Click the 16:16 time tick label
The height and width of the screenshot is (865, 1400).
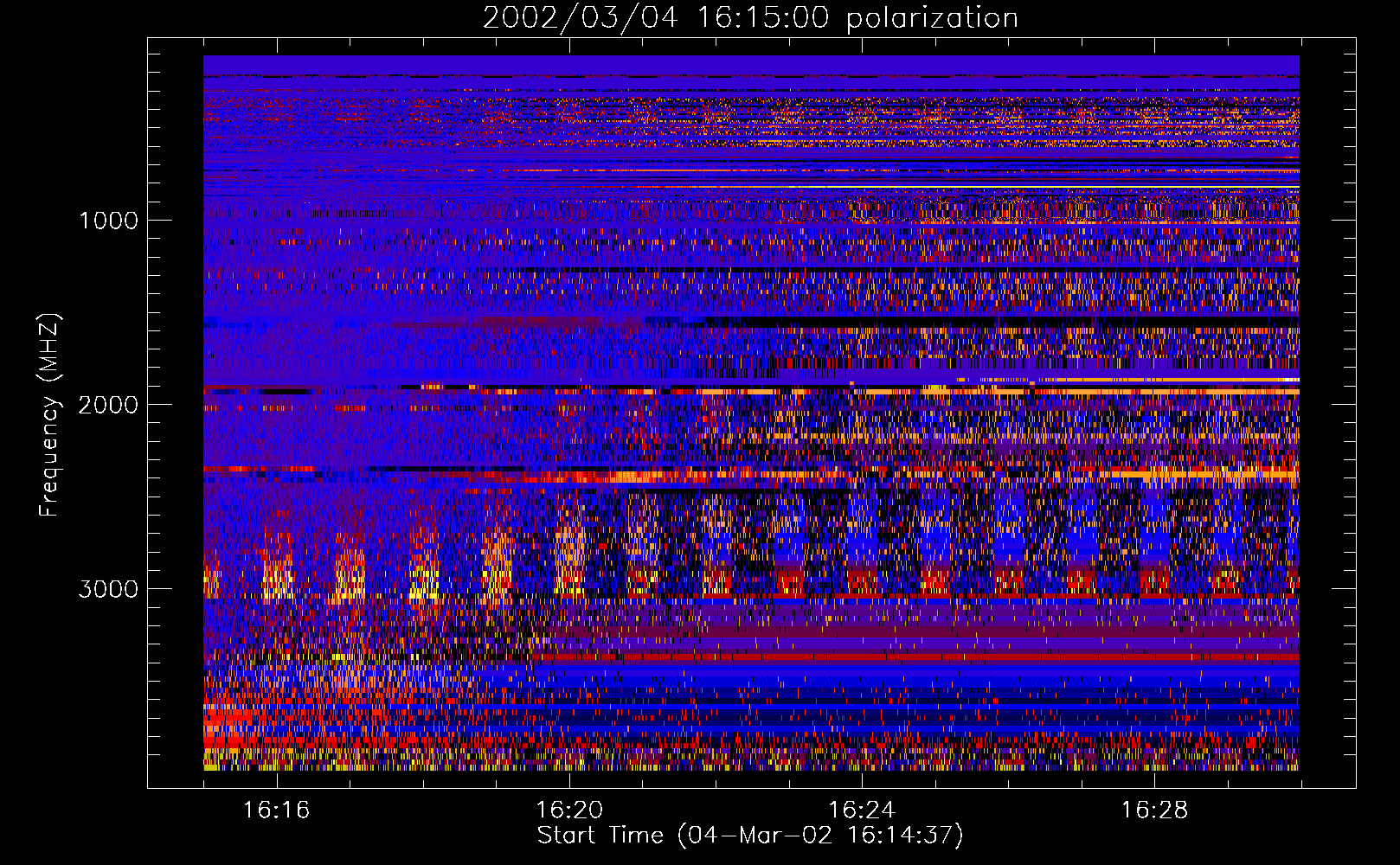(277, 811)
